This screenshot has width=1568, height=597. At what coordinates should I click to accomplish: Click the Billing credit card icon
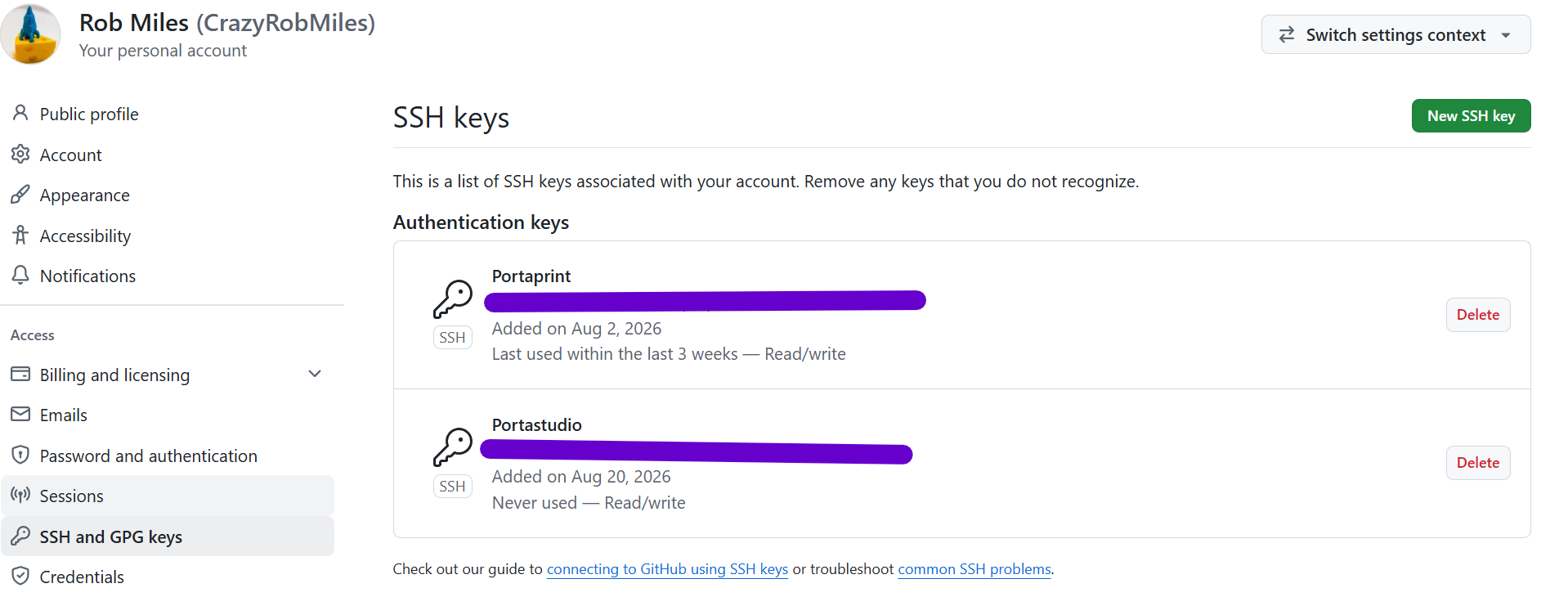(x=20, y=375)
